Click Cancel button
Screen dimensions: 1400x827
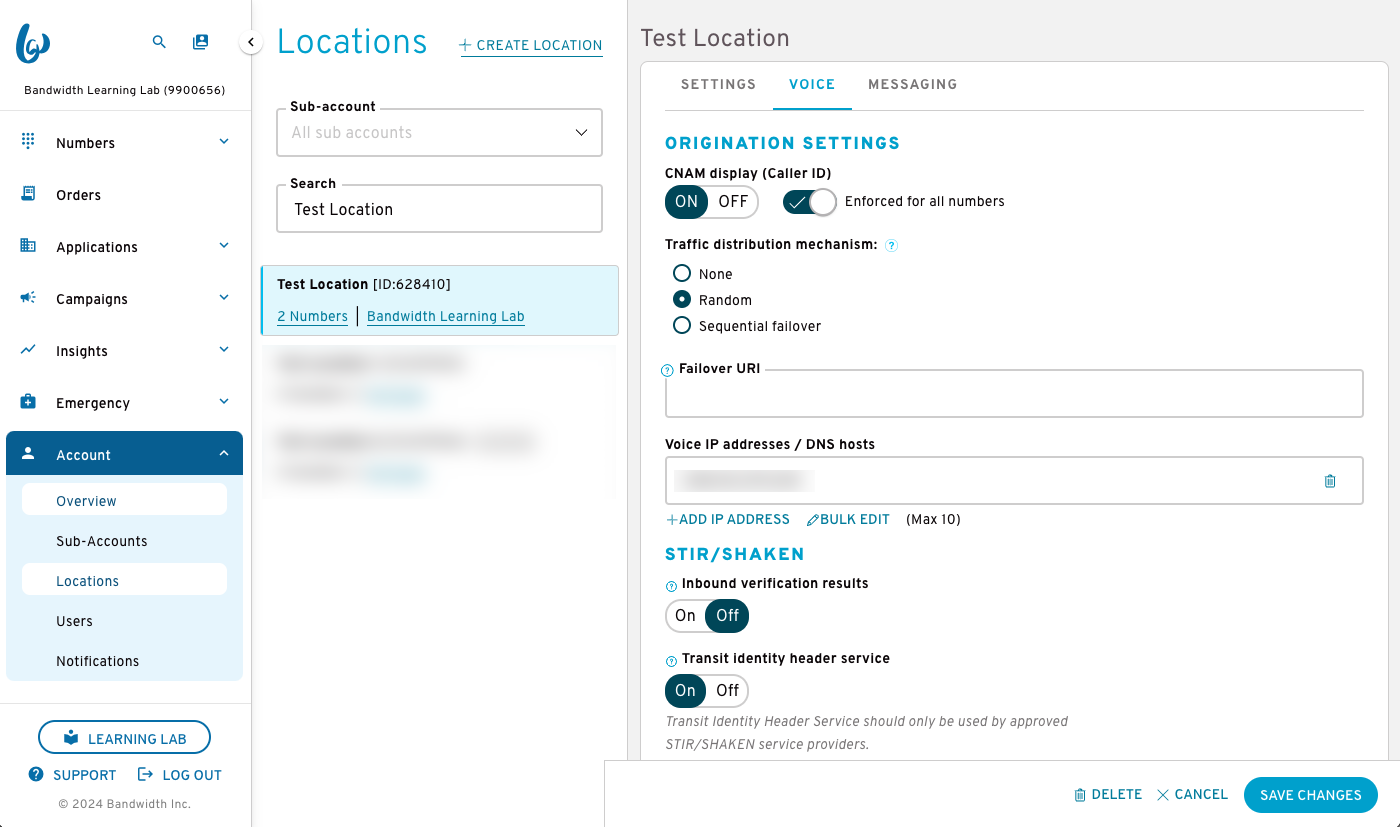pos(1192,794)
